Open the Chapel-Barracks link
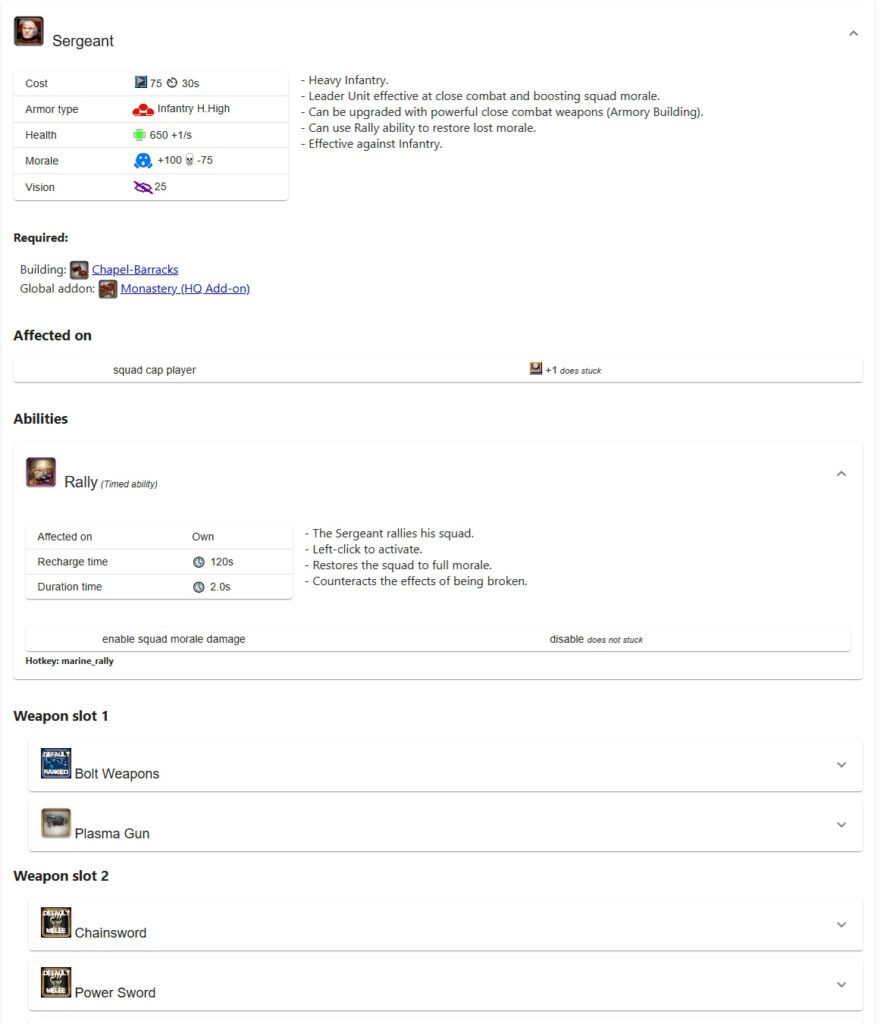 coord(135,269)
